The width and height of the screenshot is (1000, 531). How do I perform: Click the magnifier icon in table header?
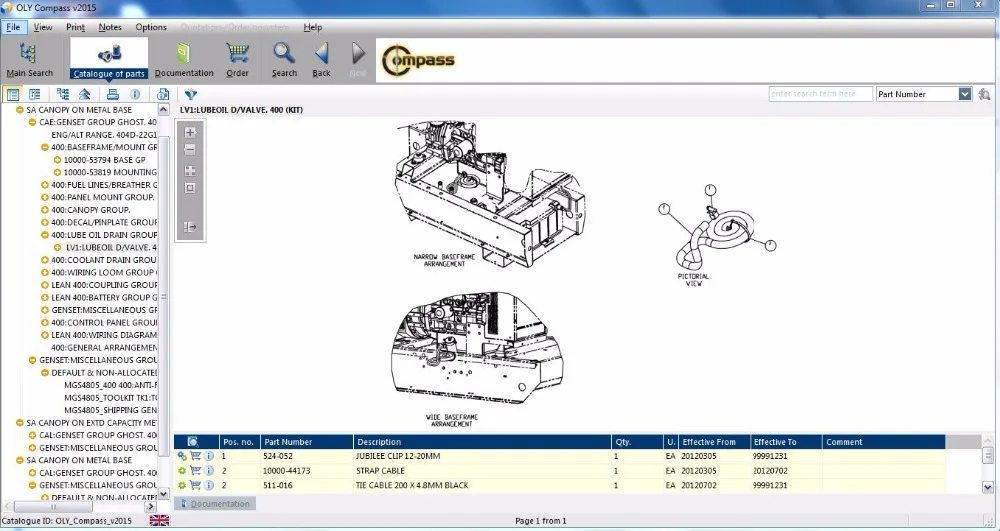pos(193,442)
